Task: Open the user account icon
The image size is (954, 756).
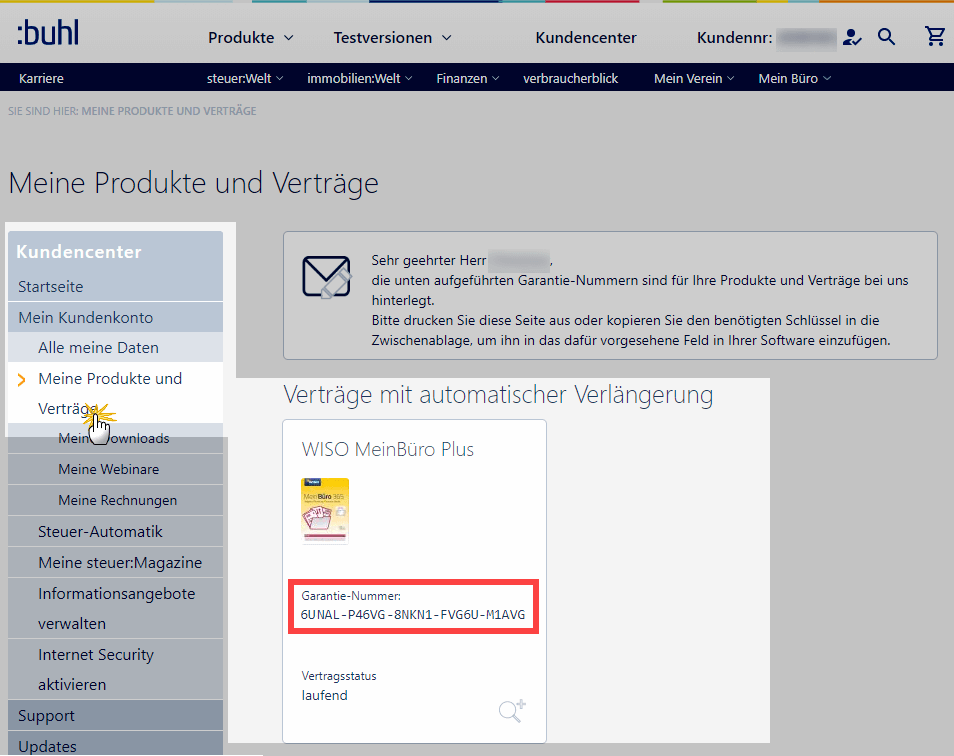Action: [852, 38]
